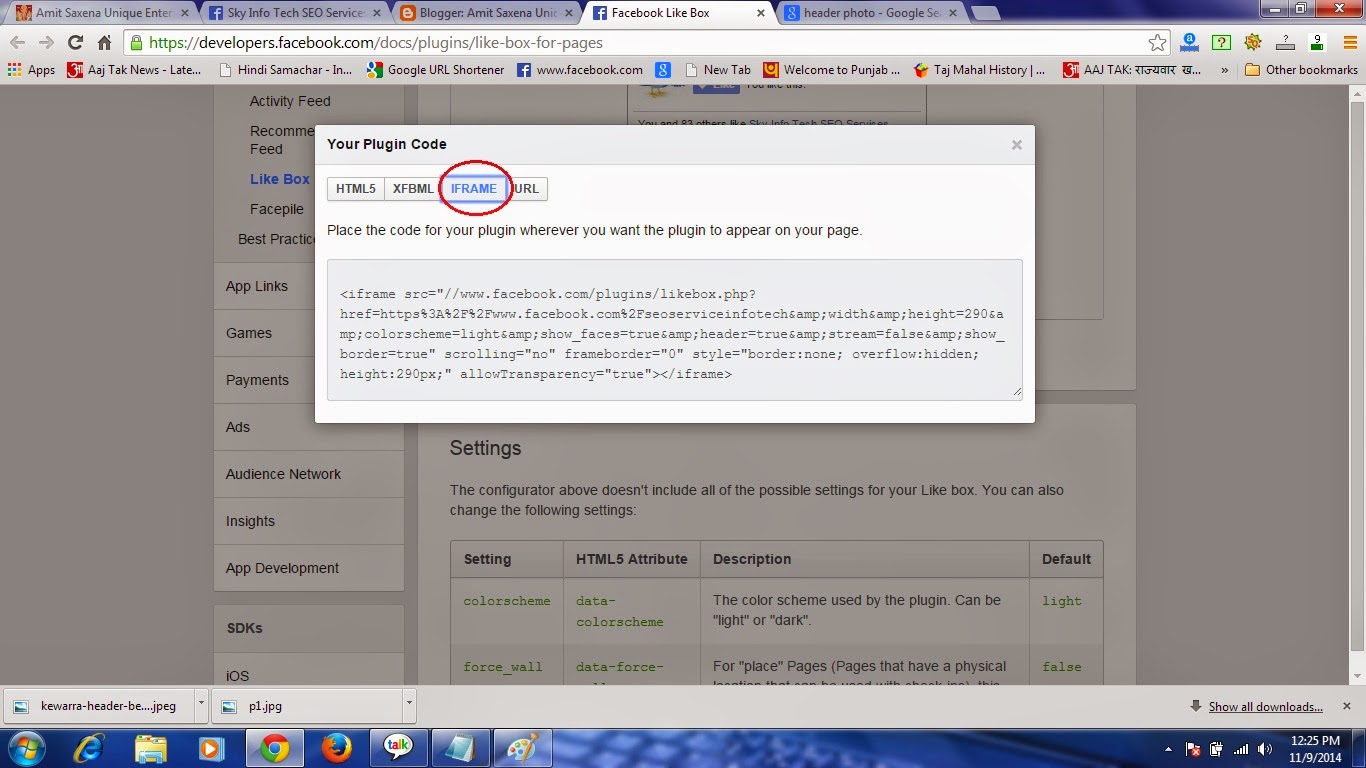This screenshot has width=1366, height=768.
Task: Select the HTML5 code tab
Action: point(355,188)
